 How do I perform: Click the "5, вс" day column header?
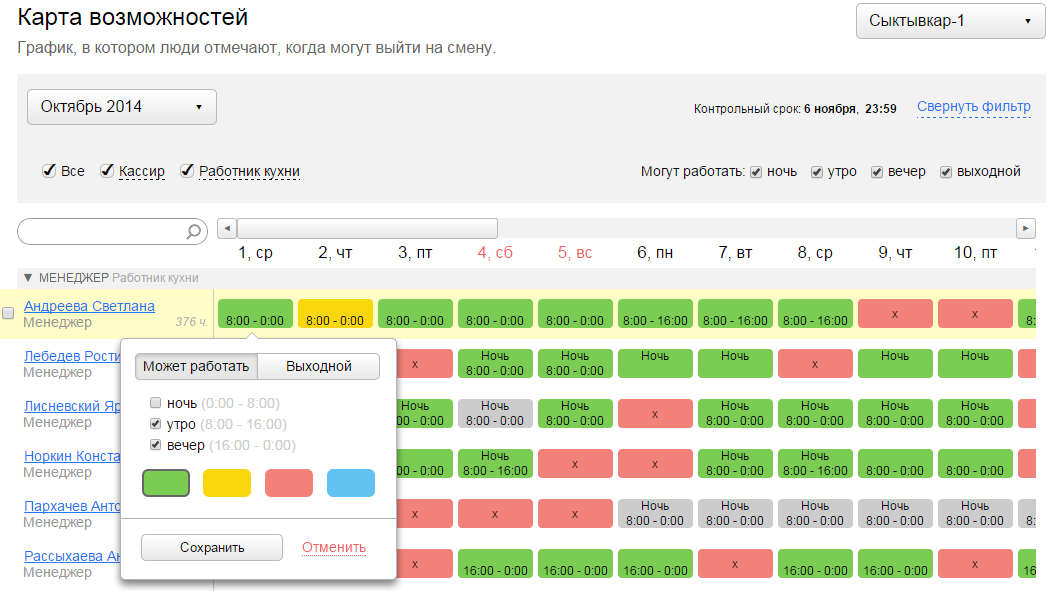click(575, 253)
